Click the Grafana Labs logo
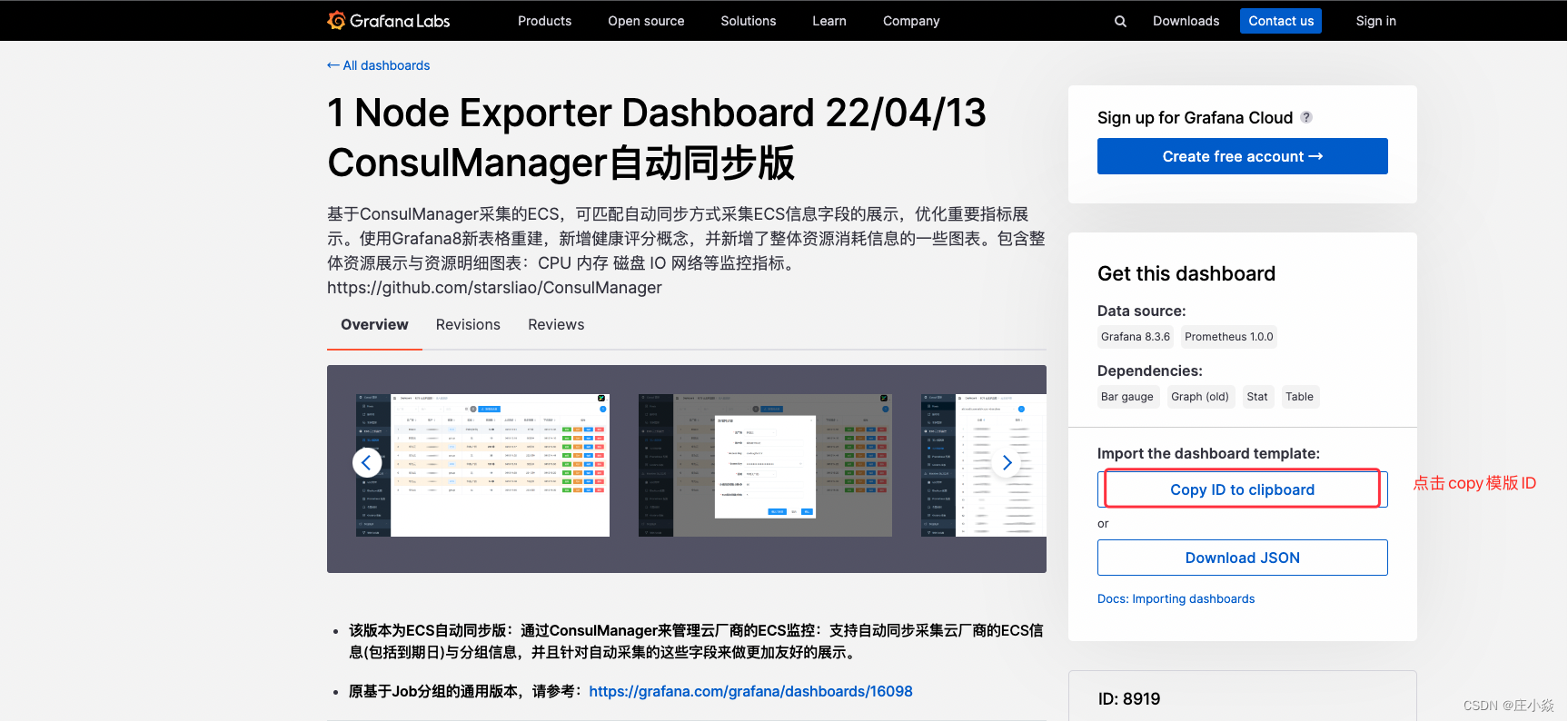1568x721 pixels. click(x=389, y=20)
